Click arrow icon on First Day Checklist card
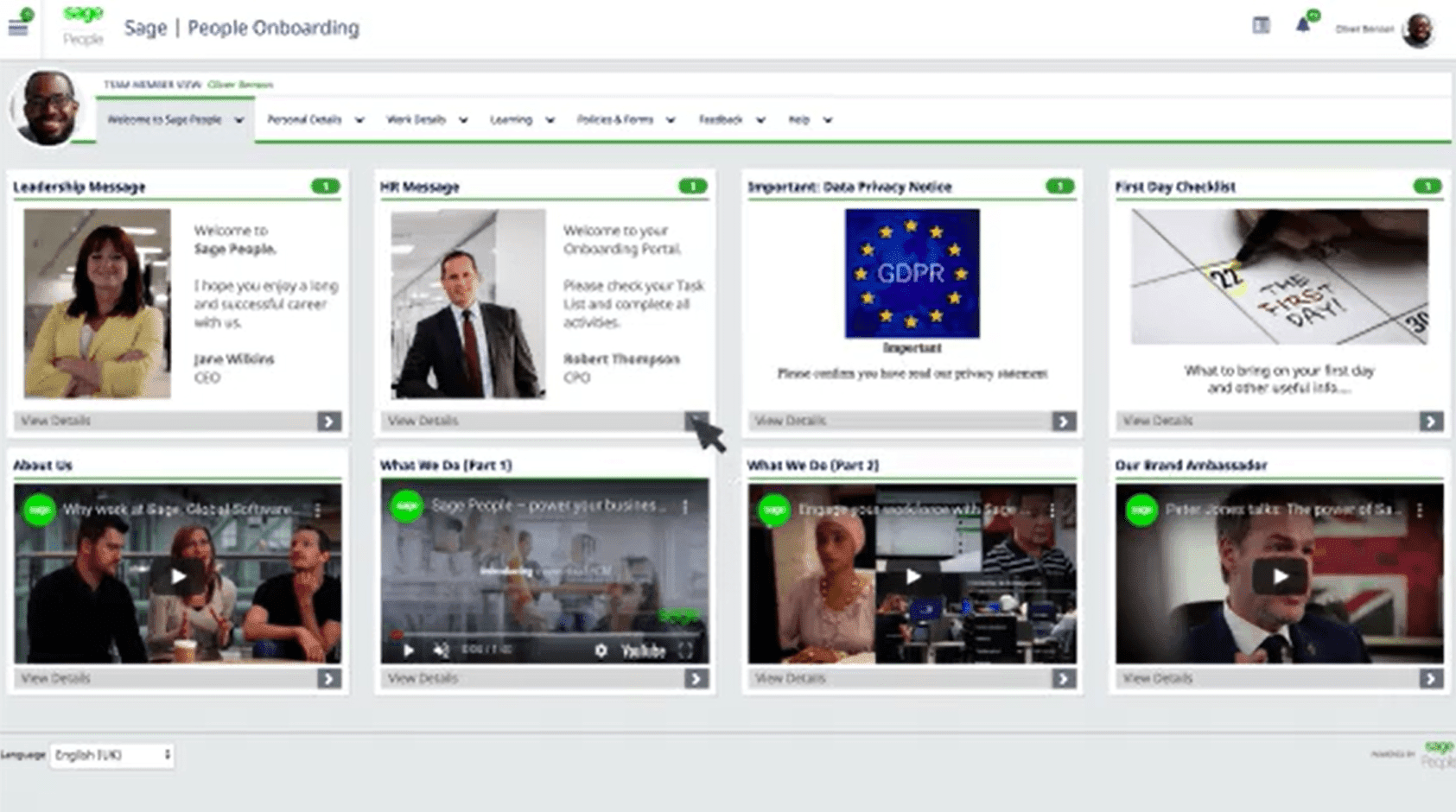1456x812 pixels. click(1430, 422)
